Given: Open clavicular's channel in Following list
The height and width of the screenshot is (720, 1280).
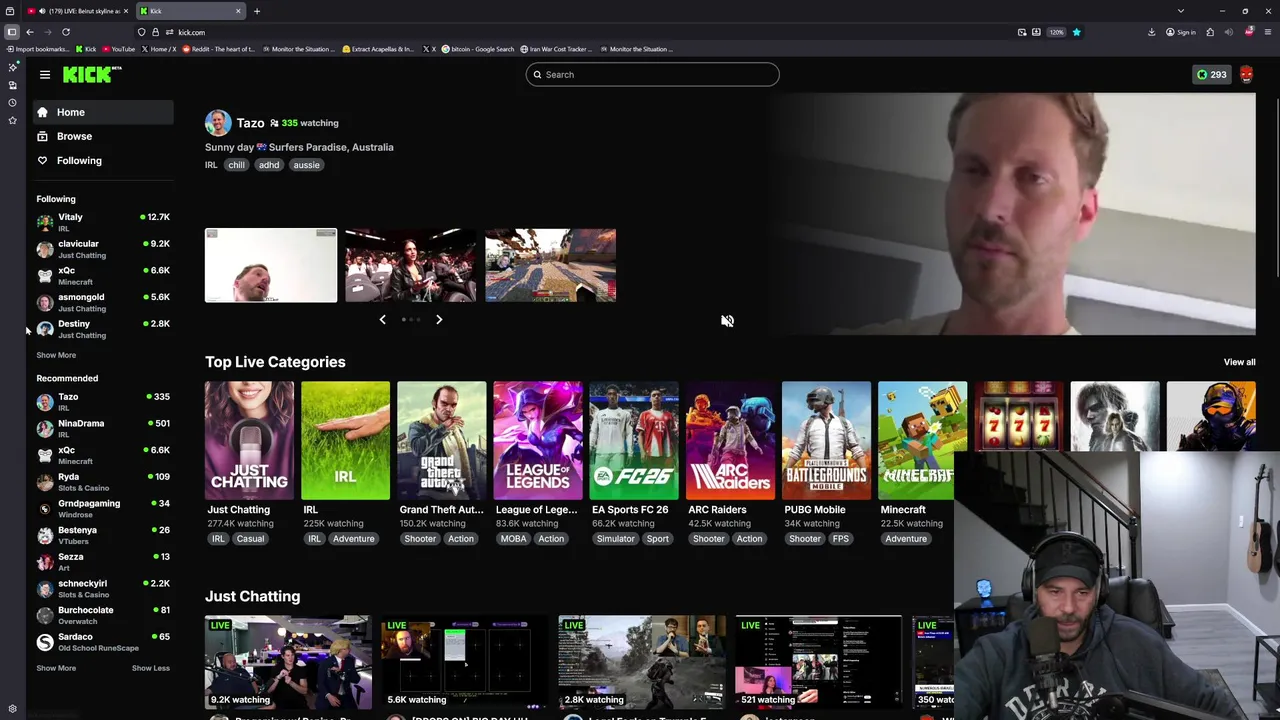Looking at the screenshot, I should coord(103,249).
